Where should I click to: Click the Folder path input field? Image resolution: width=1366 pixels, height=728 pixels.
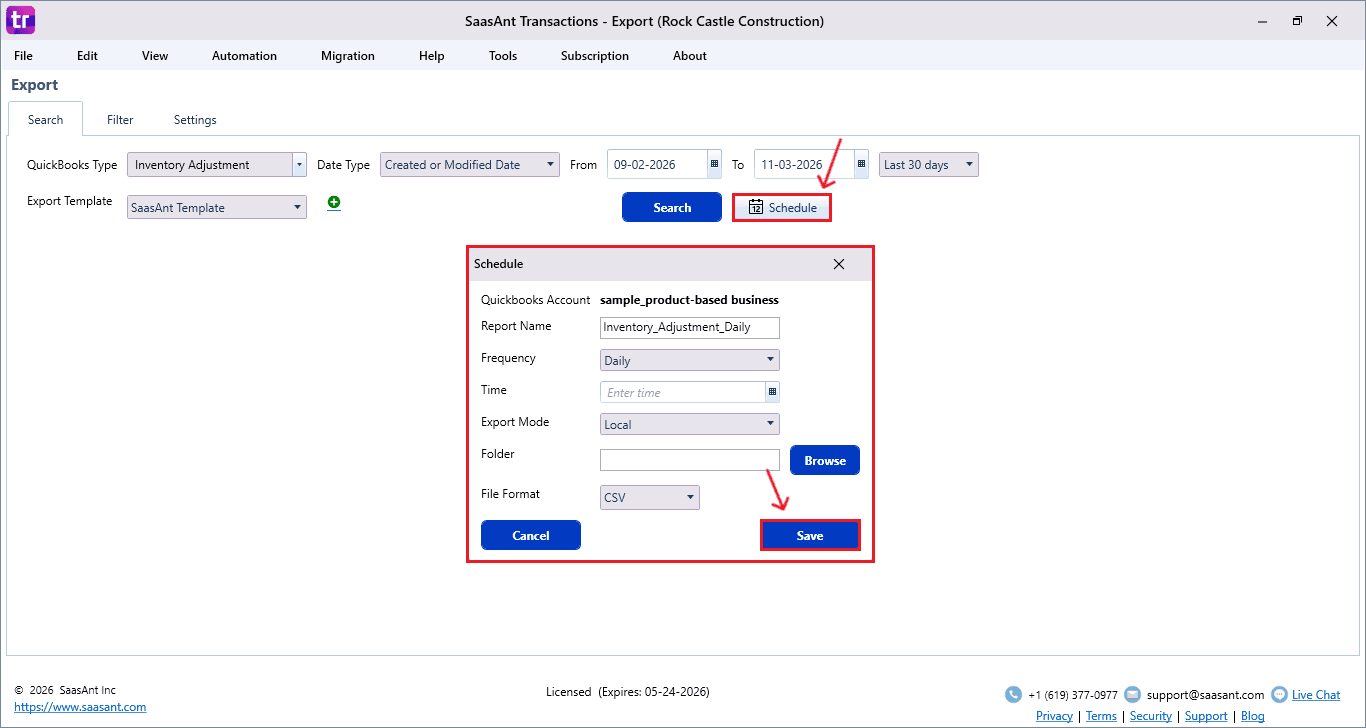pyautogui.click(x=690, y=460)
